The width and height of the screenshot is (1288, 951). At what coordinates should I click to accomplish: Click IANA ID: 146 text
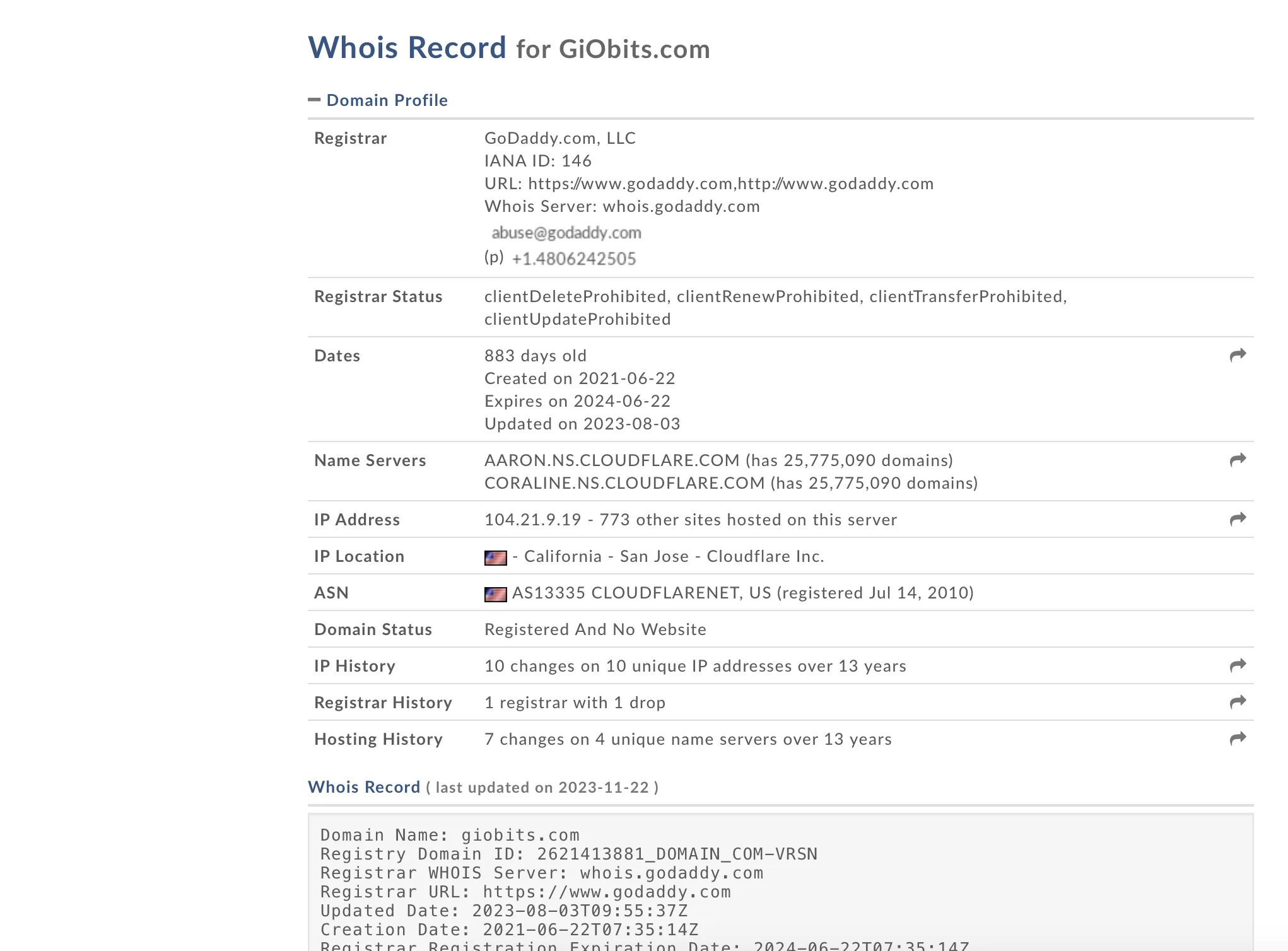click(538, 161)
